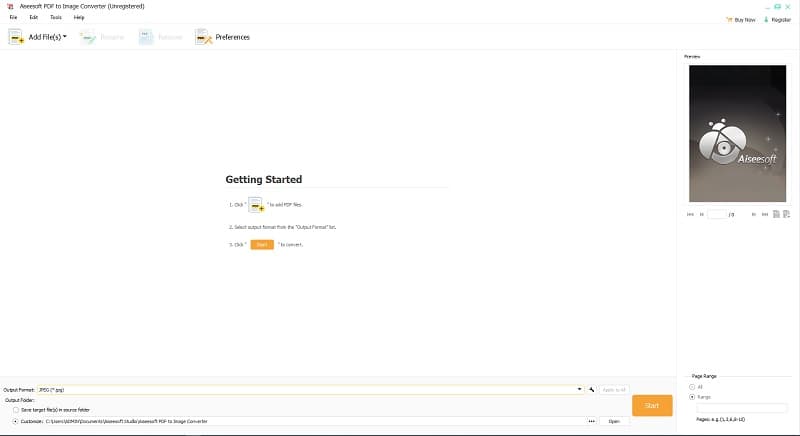Open the File menu
The width and height of the screenshot is (800, 436).
[x=13, y=17]
